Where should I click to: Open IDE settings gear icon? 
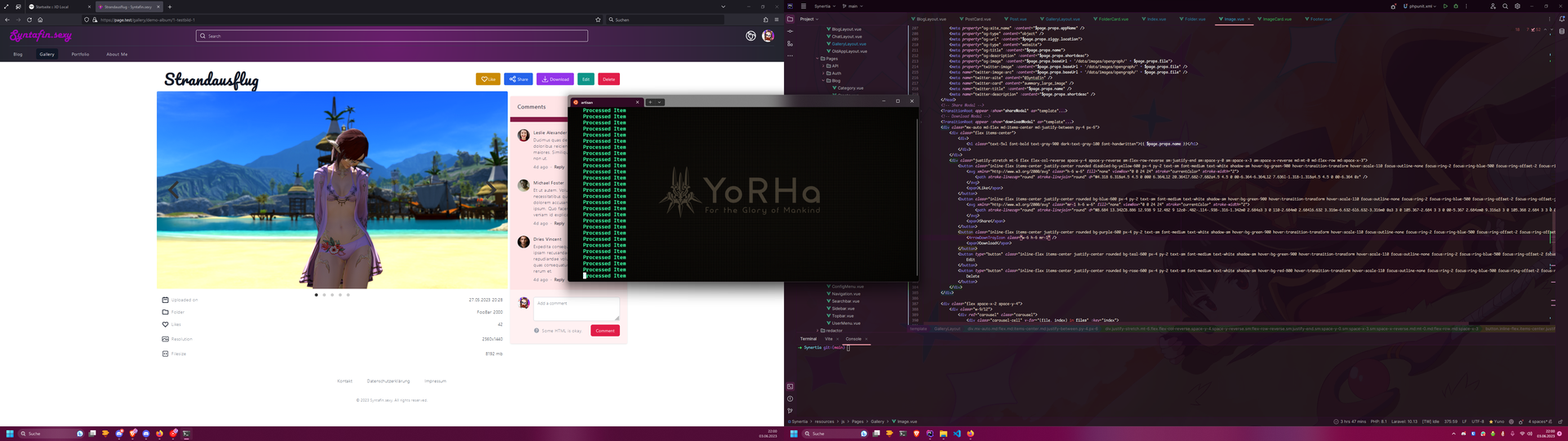point(1517,7)
